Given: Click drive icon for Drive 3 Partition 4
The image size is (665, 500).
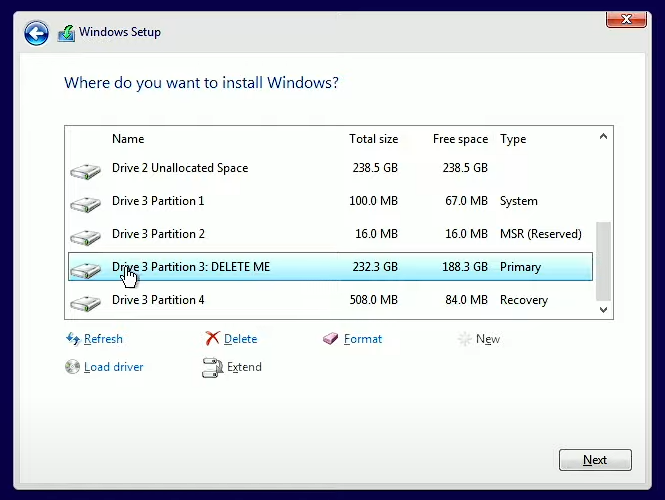Looking at the screenshot, I should tap(85, 304).
